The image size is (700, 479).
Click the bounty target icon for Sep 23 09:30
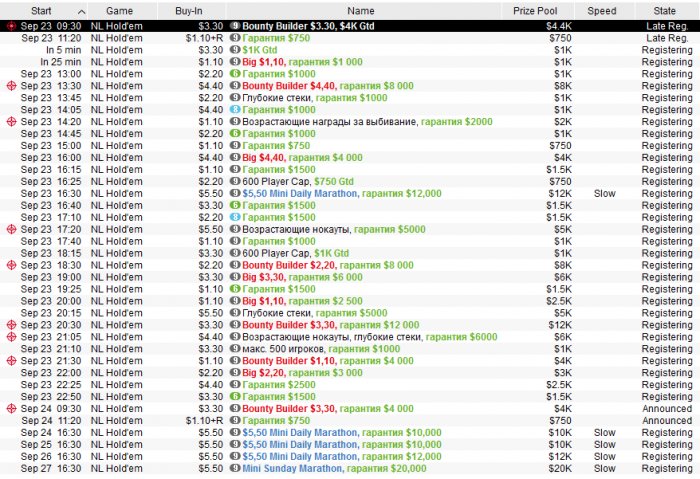12,26
